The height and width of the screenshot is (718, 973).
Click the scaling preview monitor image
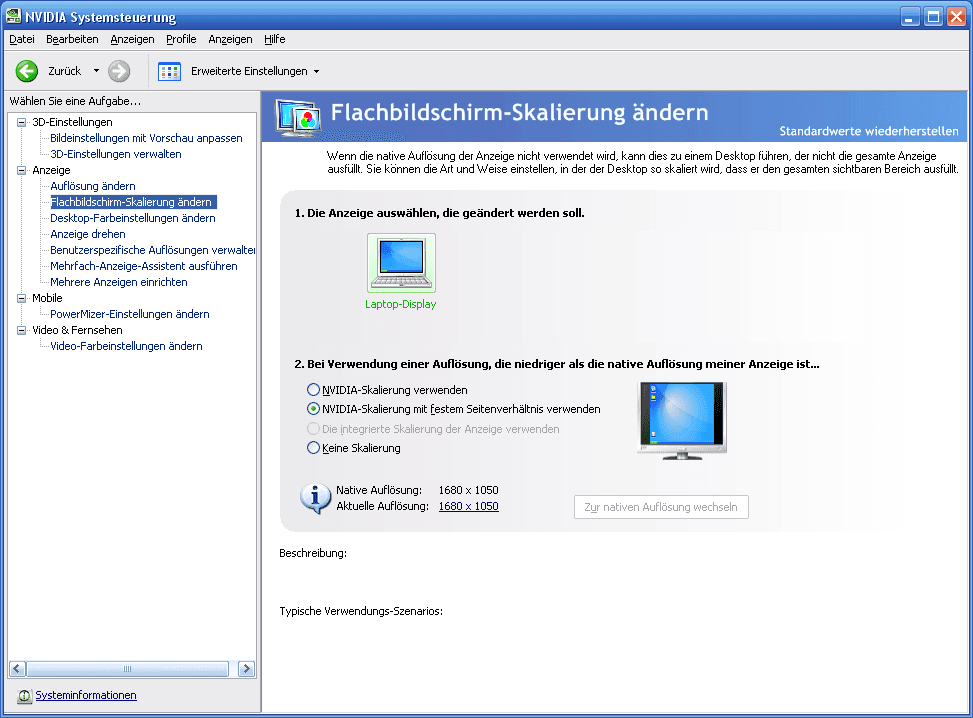[x=682, y=421]
